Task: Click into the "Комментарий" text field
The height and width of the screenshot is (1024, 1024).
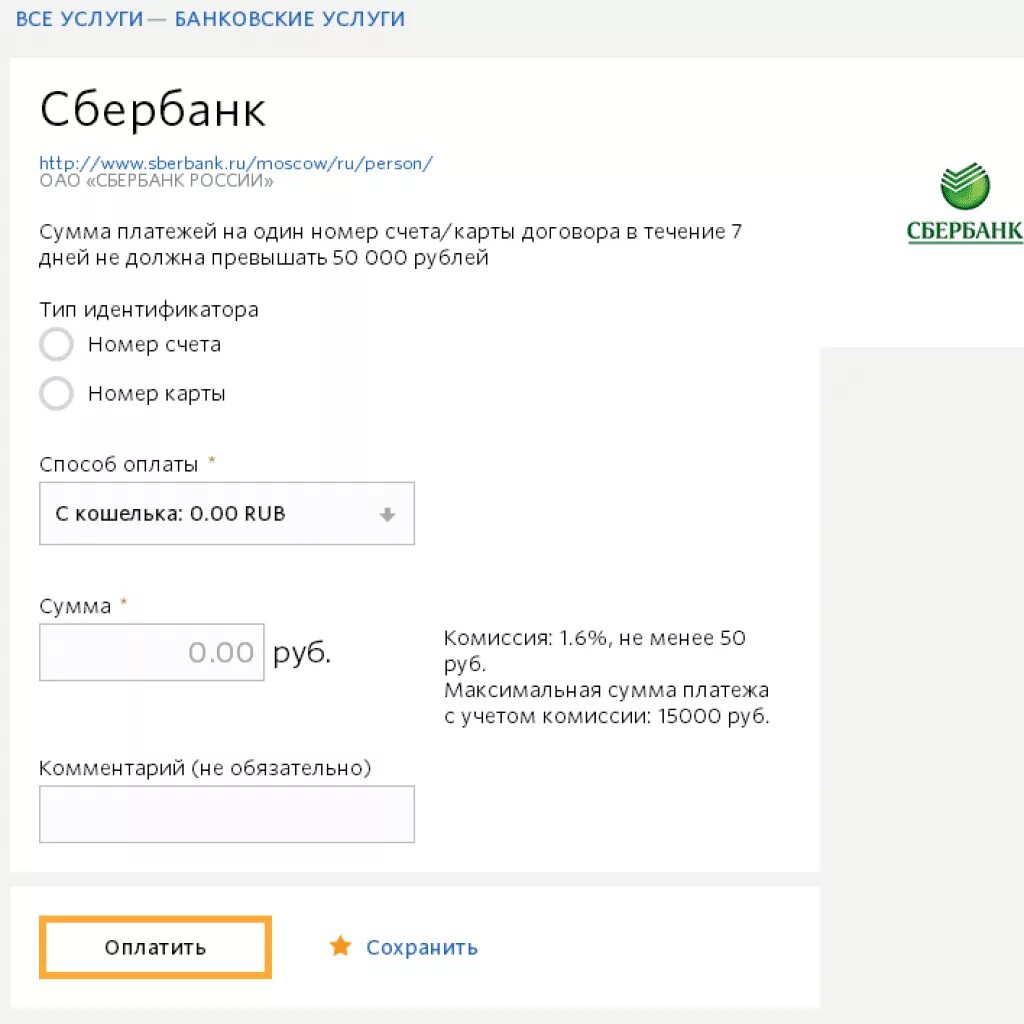Action: [226, 814]
